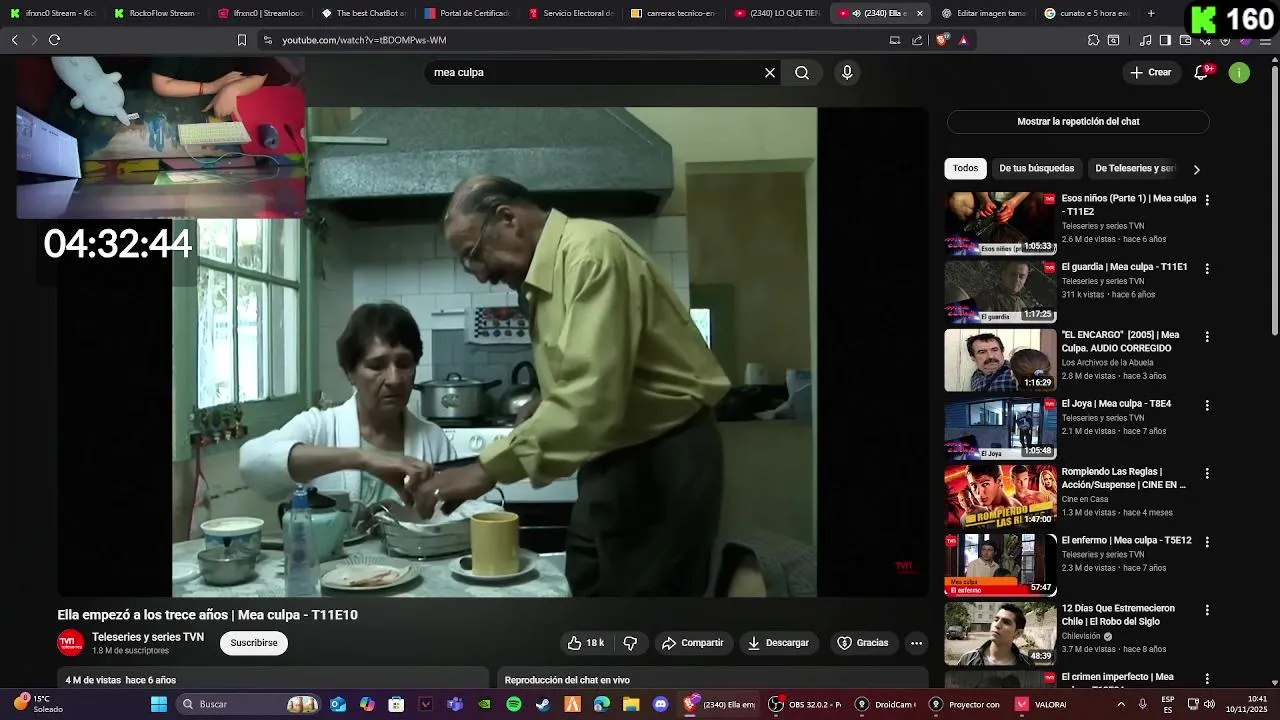Open options menu for Esos niños video
The height and width of the screenshot is (720, 1280).
pos(1207,200)
